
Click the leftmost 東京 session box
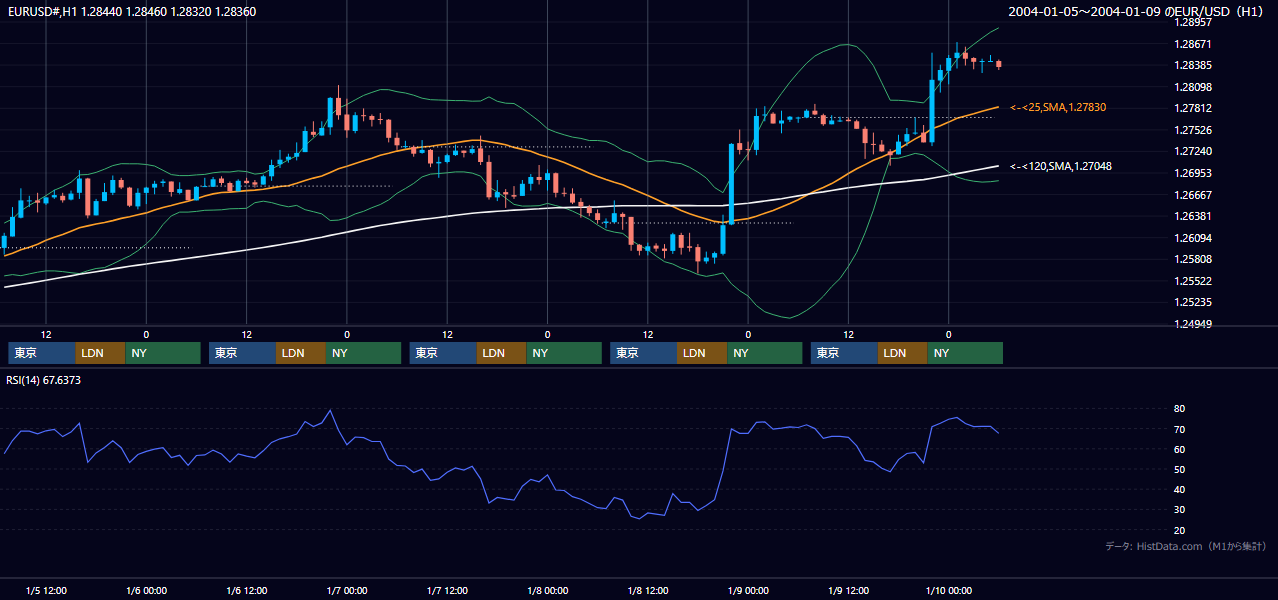pyautogui.click(x=42, y=353)
